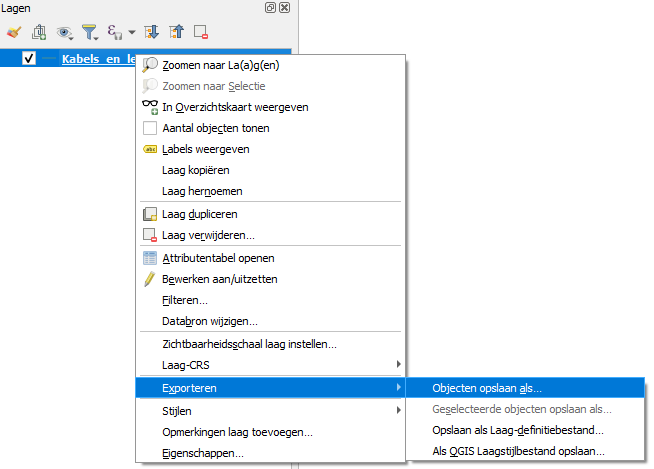Choose Laag kopiëren
Screen dimensions: 654x469
[270, 170]
